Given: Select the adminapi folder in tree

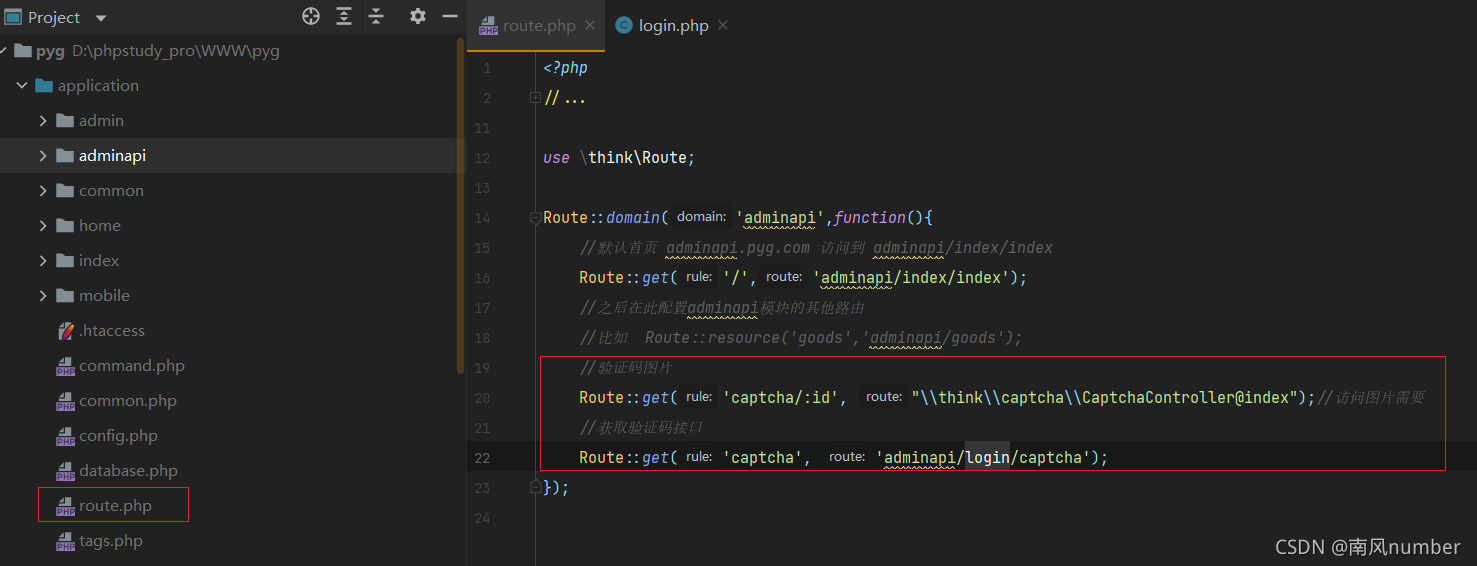Looking at the screenshot, I should point(112,156).
